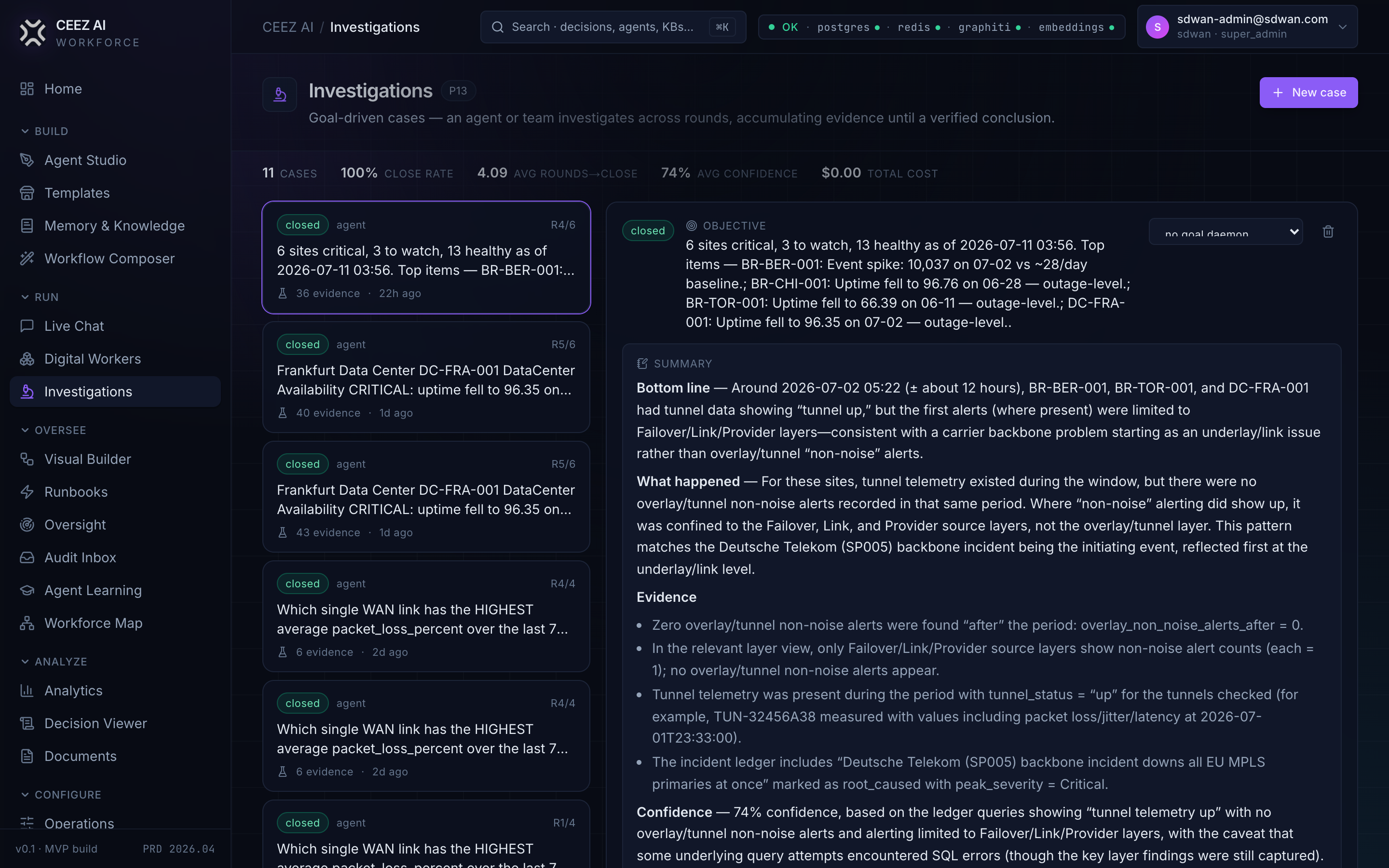Click the PRD 2026.04 label
The width and height of the screenshot is (1389, 868).
(x=178, y=849)
